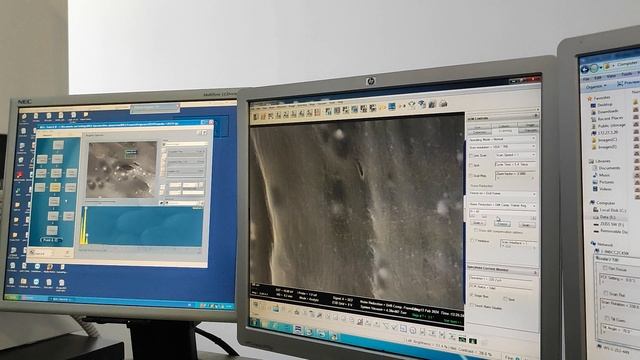640x360 pixels.
Task: Tick the Touch Alarm Enable checkbox
Action: (473, 306)
